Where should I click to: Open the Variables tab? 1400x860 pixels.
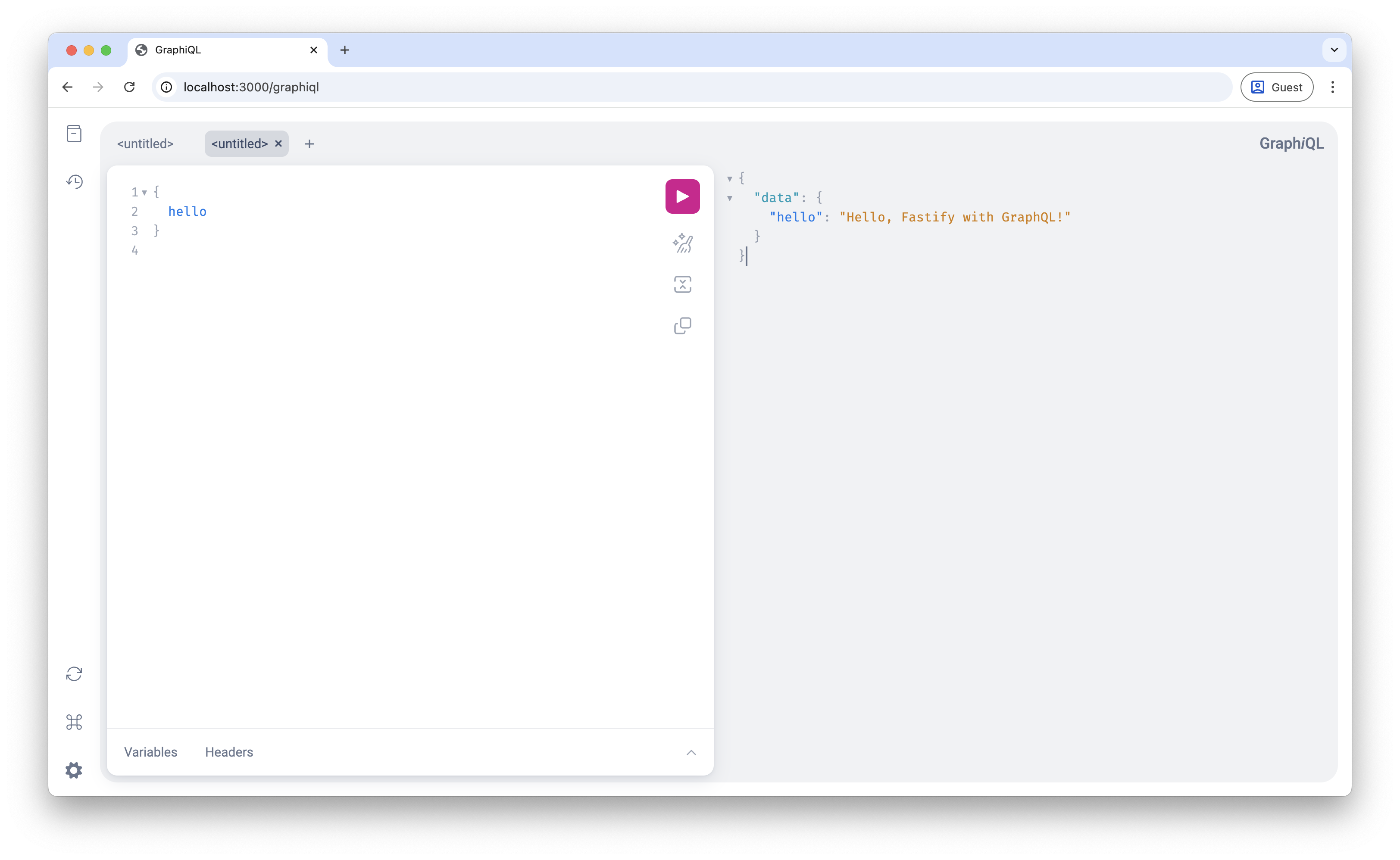[x=151, y=752]
